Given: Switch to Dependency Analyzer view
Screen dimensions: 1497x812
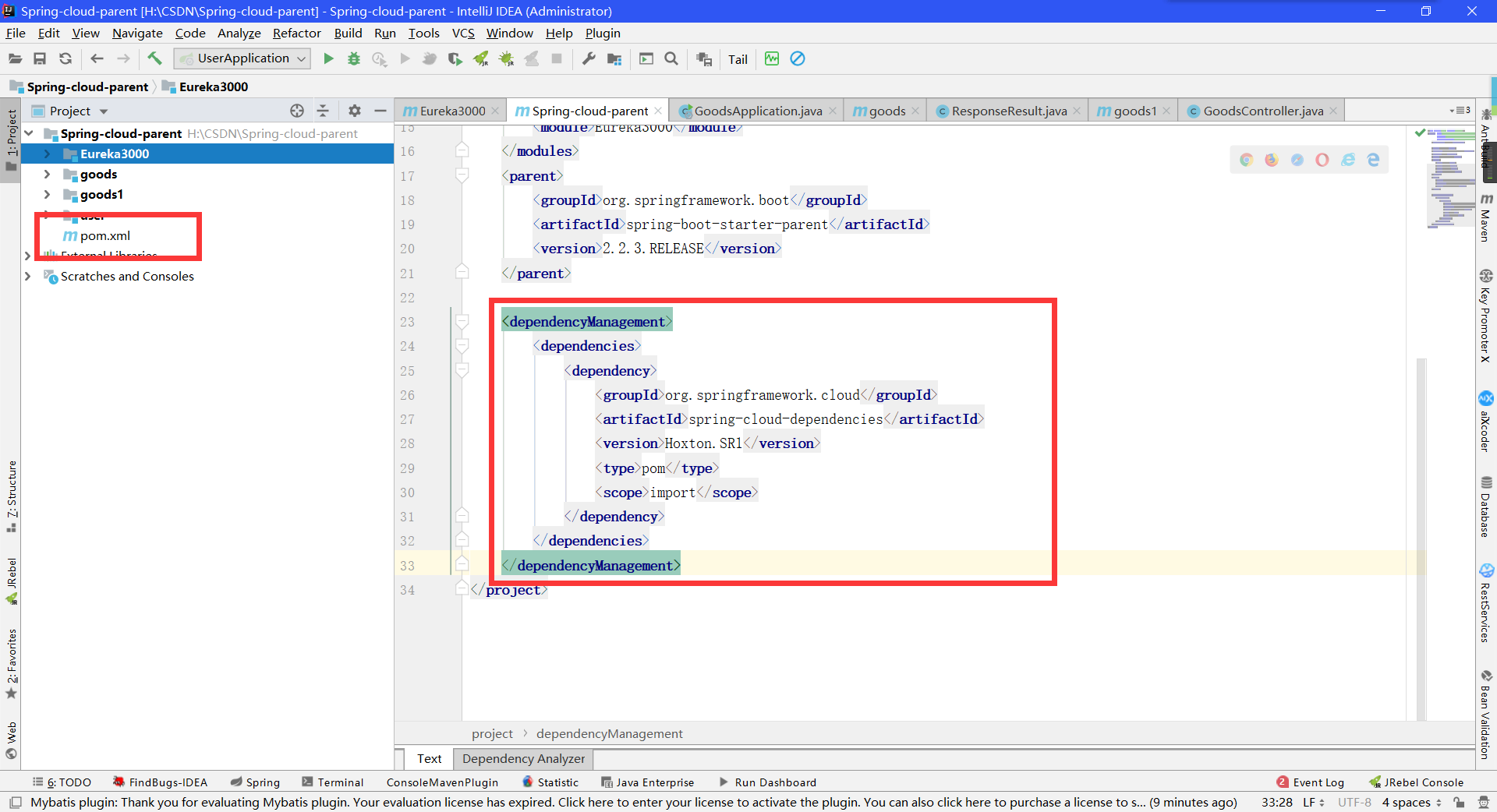Looking at the screenshot, I should click(x=523, y=758).
